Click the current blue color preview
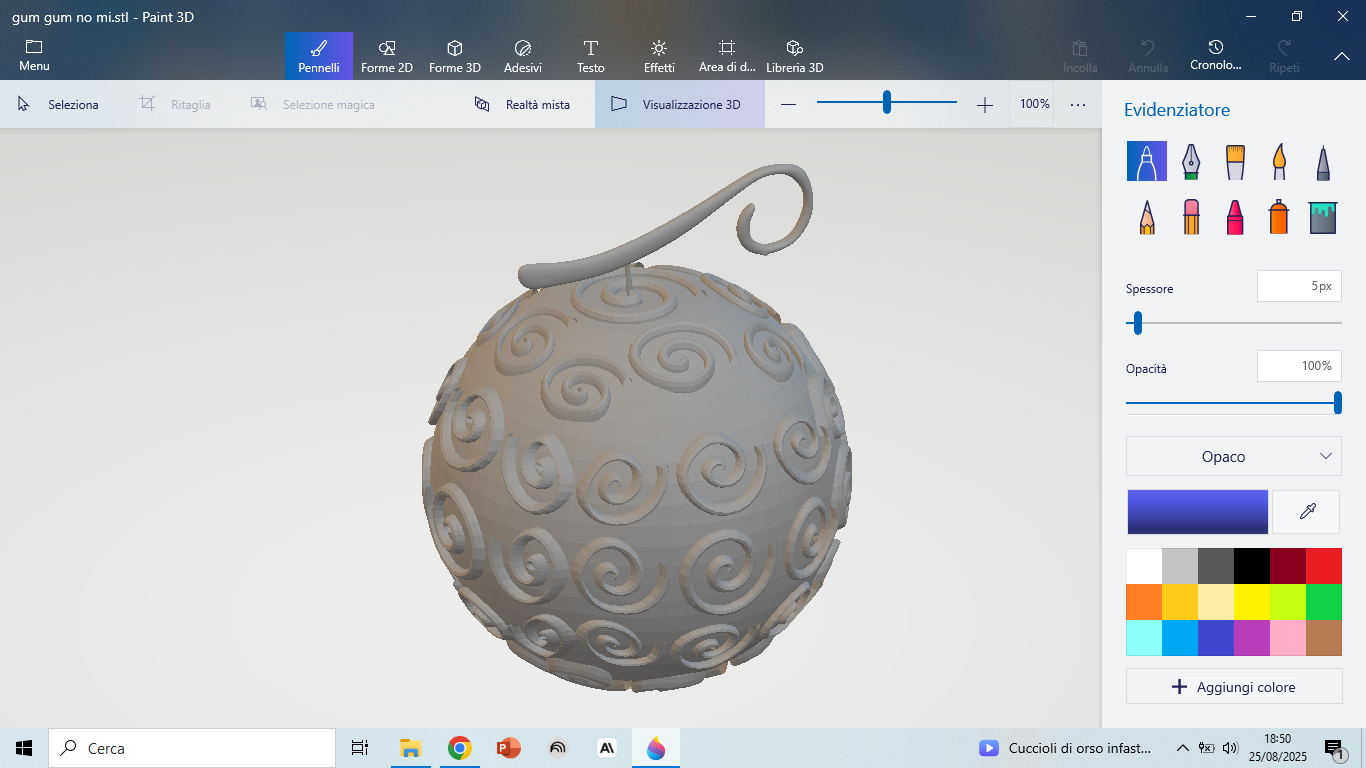 tap(1198, 512)
